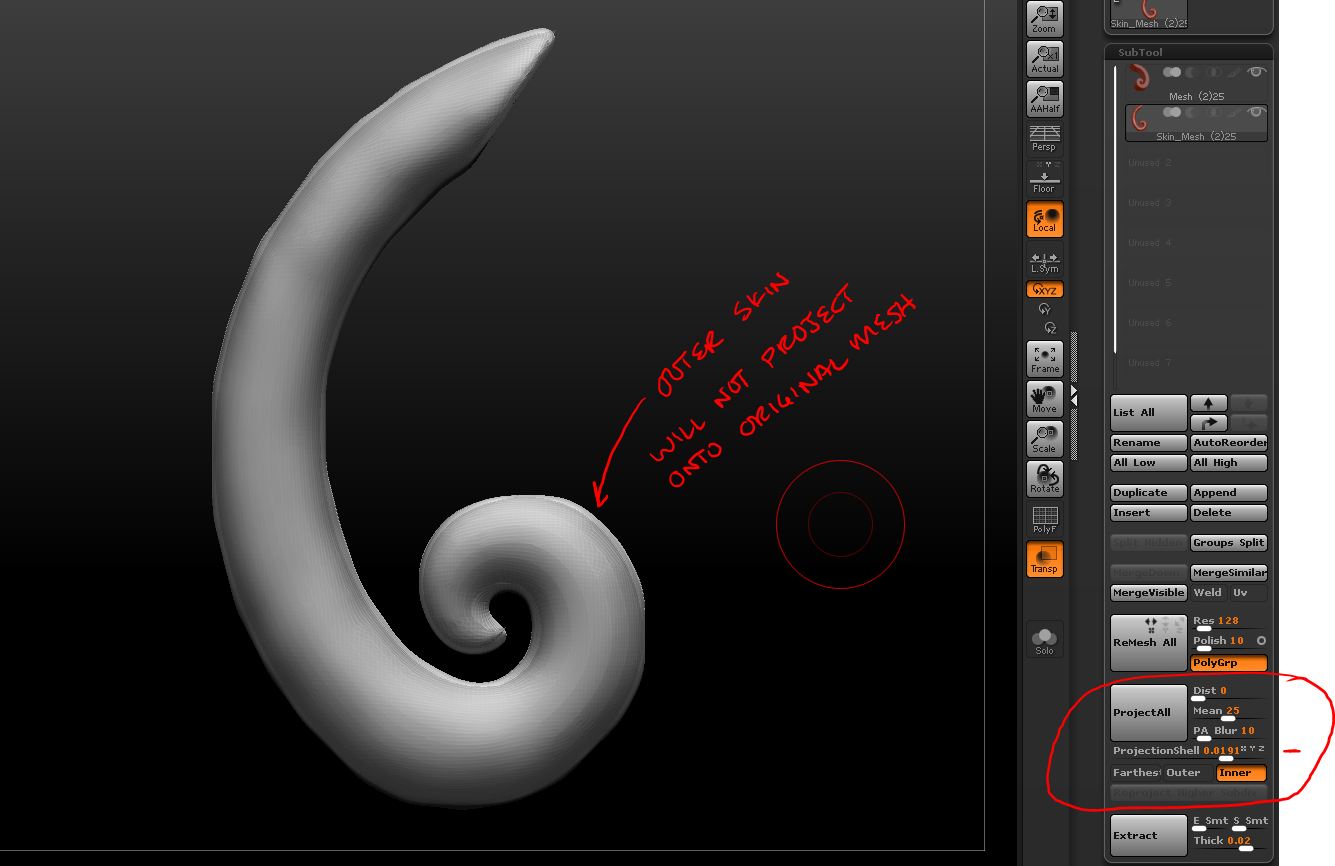Hide Skin_Mesh (2)25 subtool with eye icon

(x=1256, y=112)
